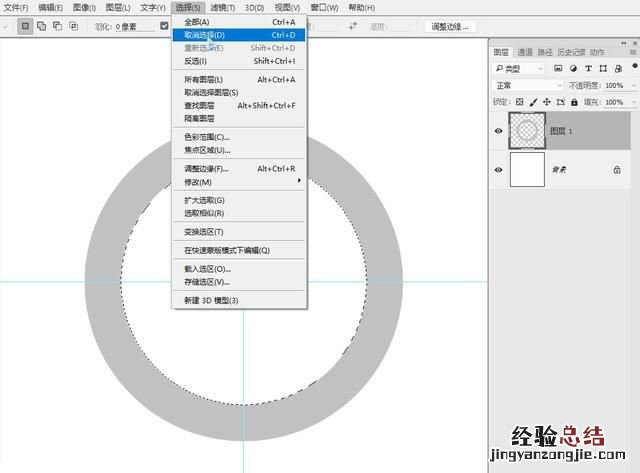Select the Intersect with Selection icon
The height and width of the screenshot is (473, 640).
click(x=74, y=26)
